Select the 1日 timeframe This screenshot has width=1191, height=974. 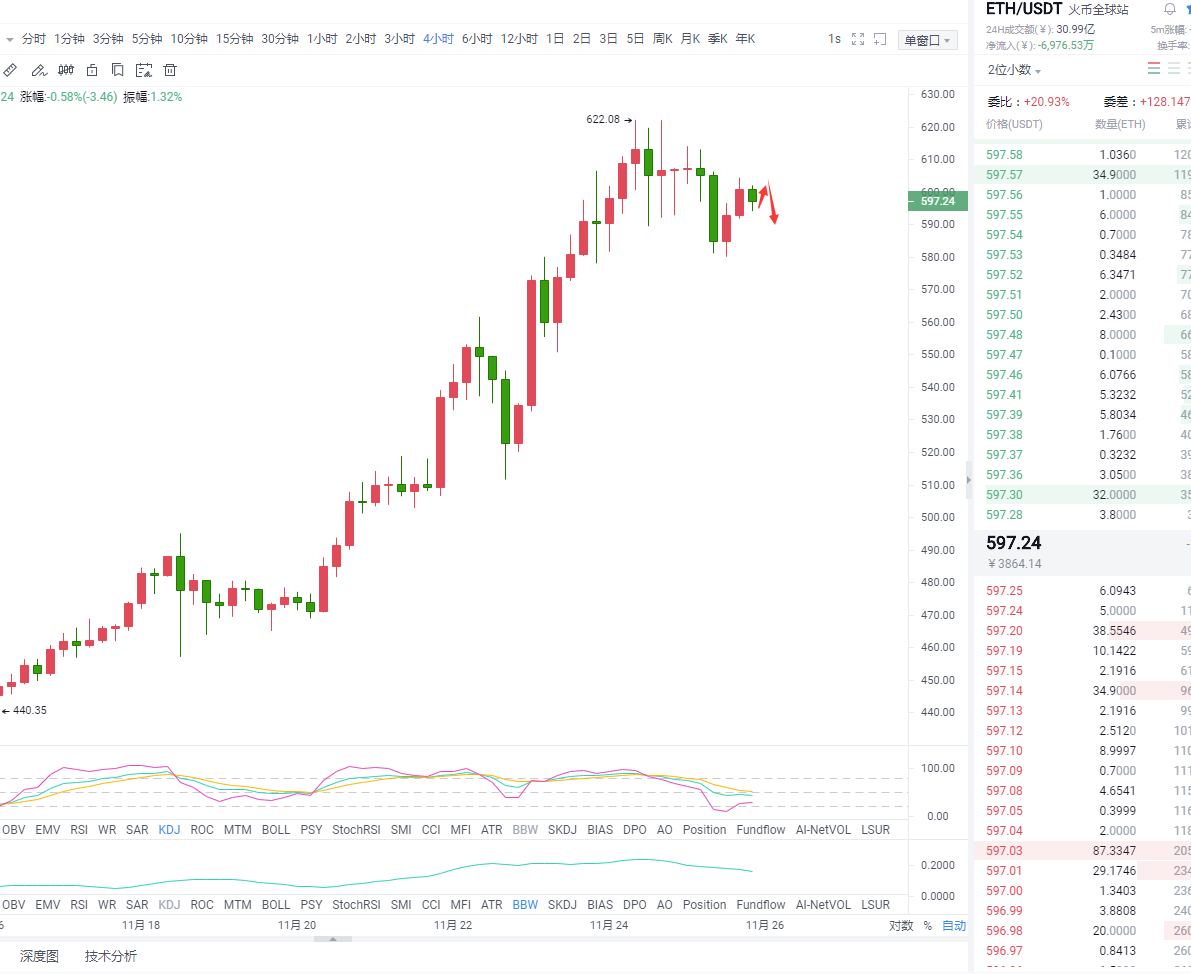[555, 39]
